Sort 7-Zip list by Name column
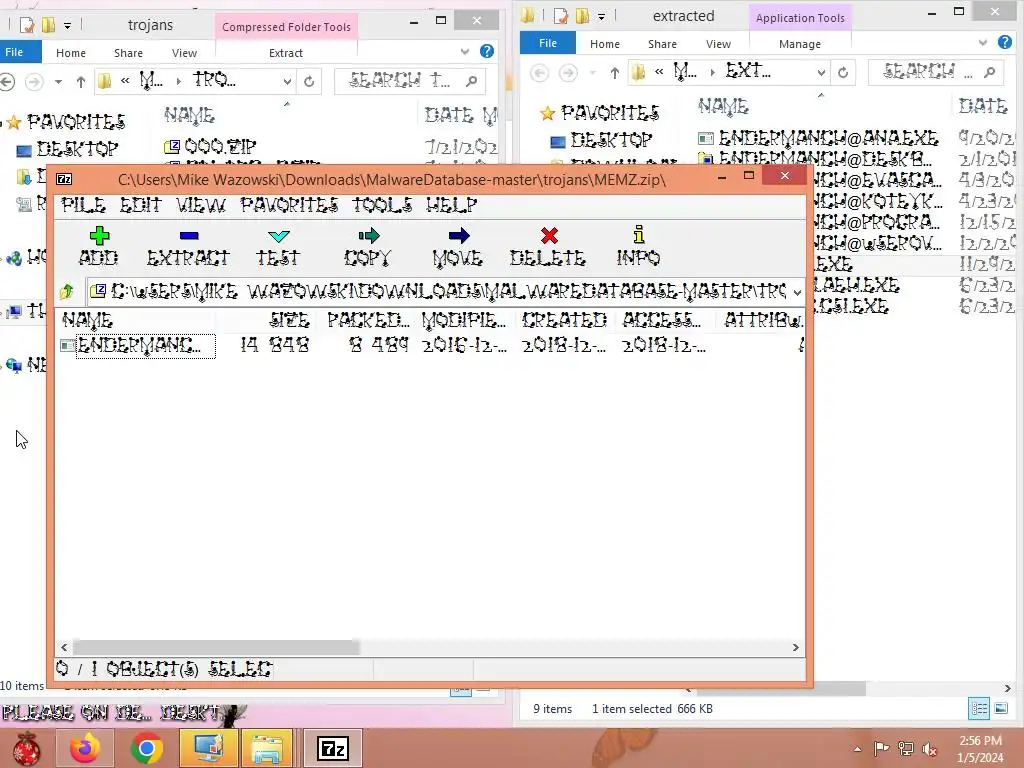Screen dimensions: 1024x768 [x=137, y=320]
